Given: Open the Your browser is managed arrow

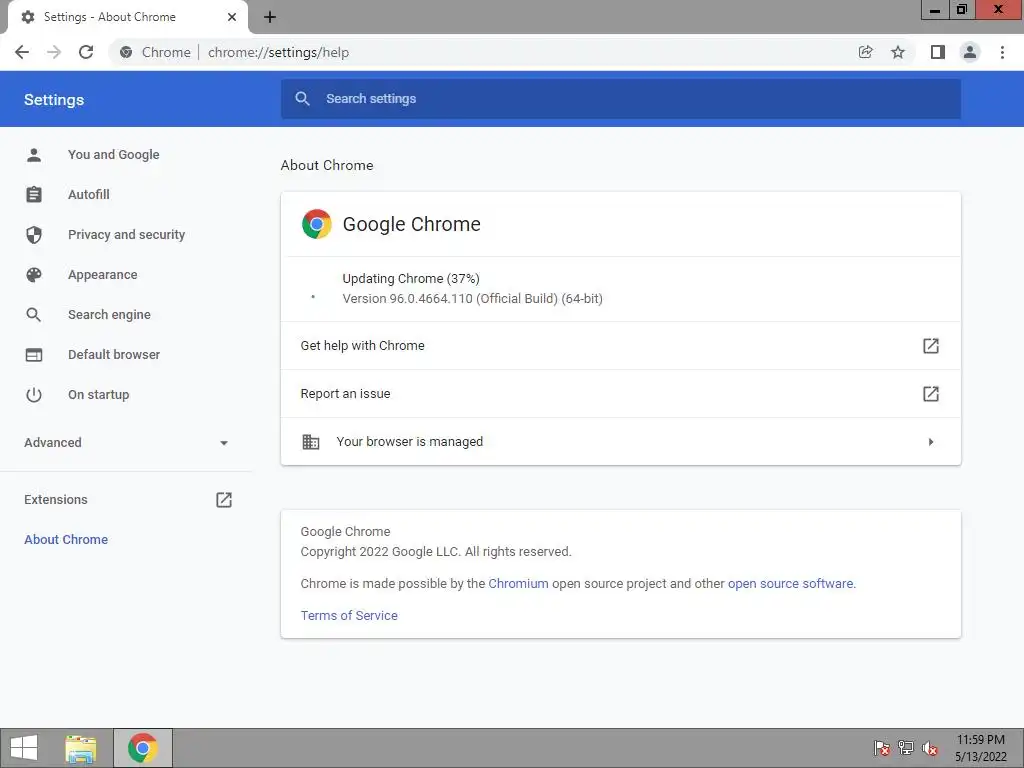Looking at the screenshot, I should pyautogui.click(x=931, y=442).
